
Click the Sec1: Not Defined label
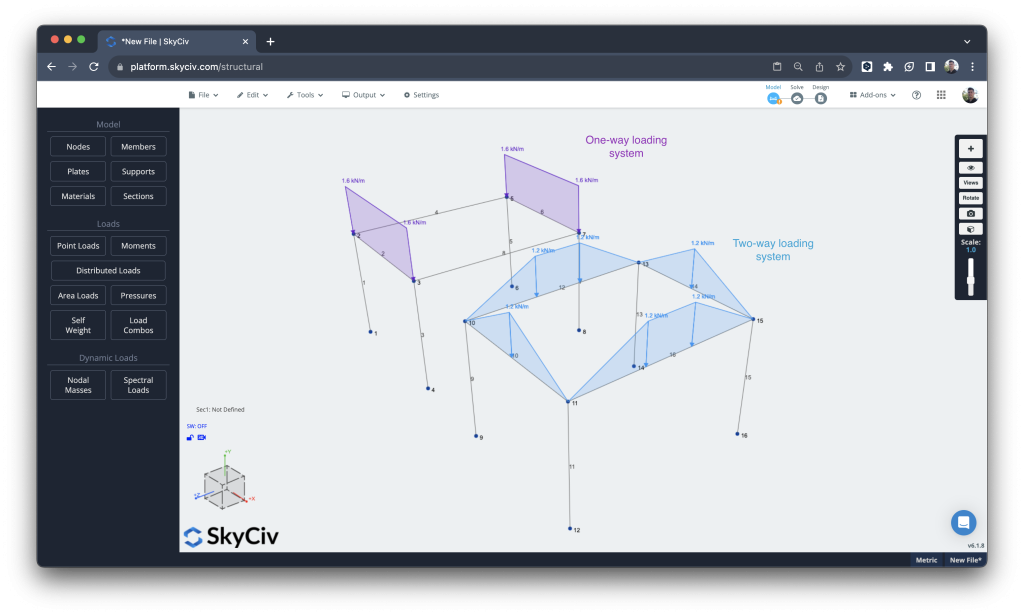click(220, 410)
